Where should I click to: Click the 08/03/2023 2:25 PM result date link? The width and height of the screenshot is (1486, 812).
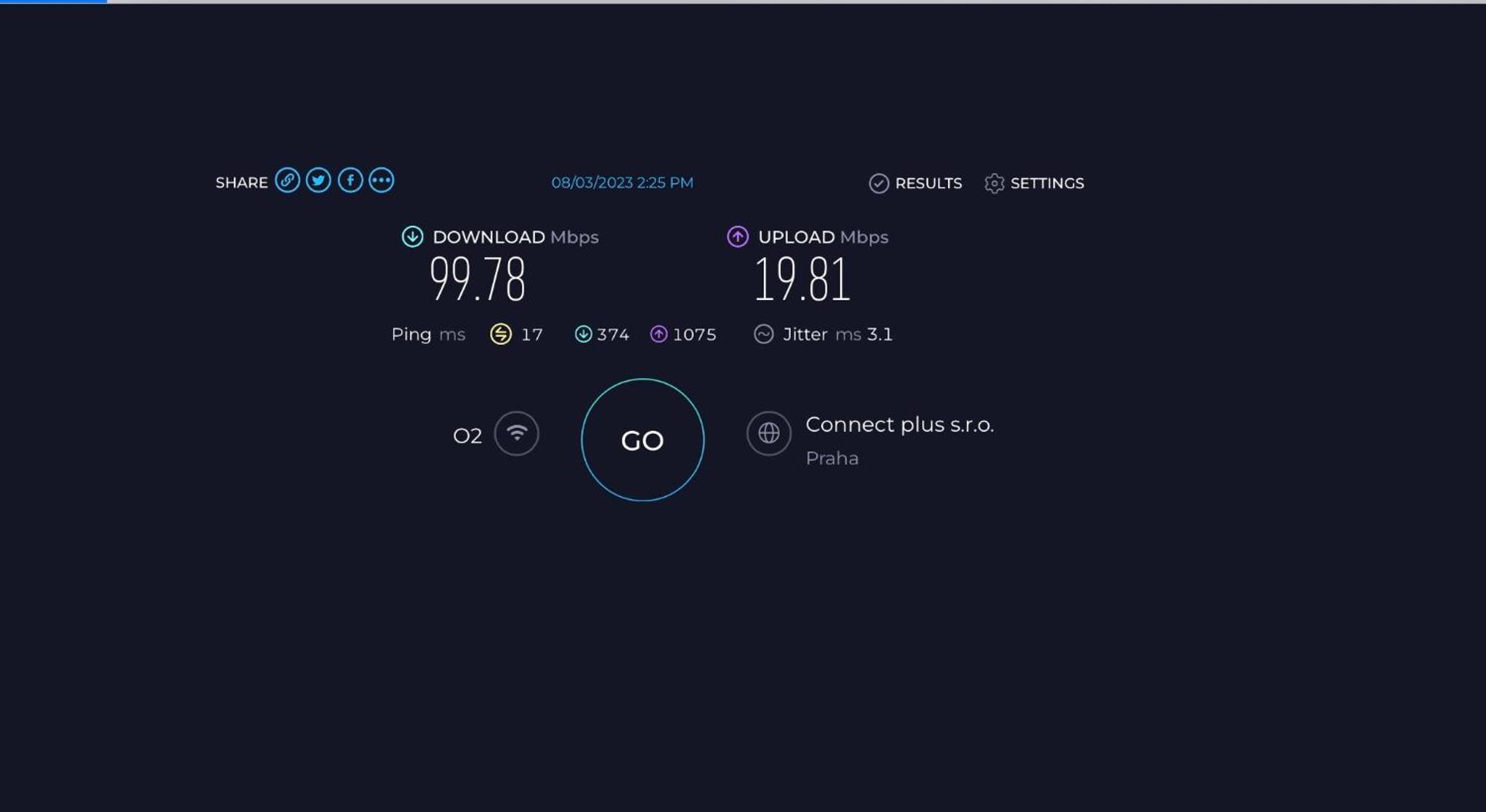click(x=622, y=183)
